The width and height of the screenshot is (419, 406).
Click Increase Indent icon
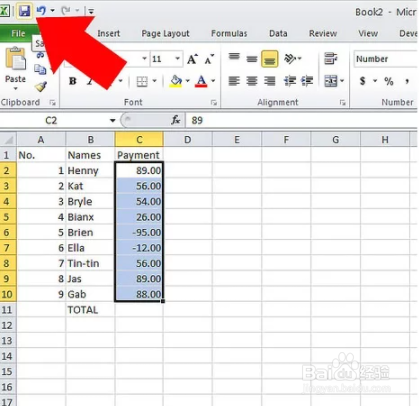[307, 81]
